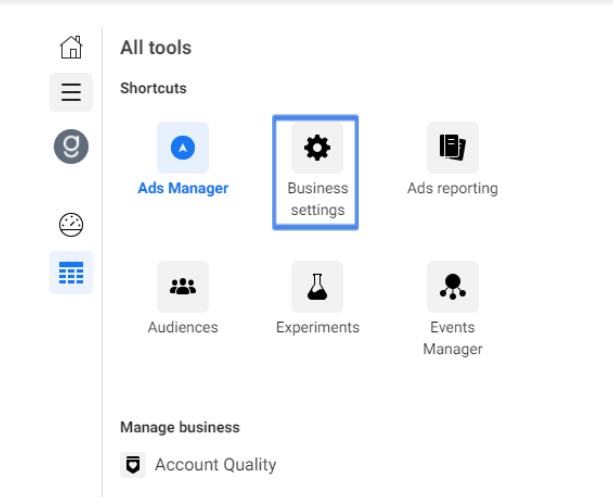This screenshot has height=497, width=613.
Task: Choose the Audiences label
Action: coord(183,327)
